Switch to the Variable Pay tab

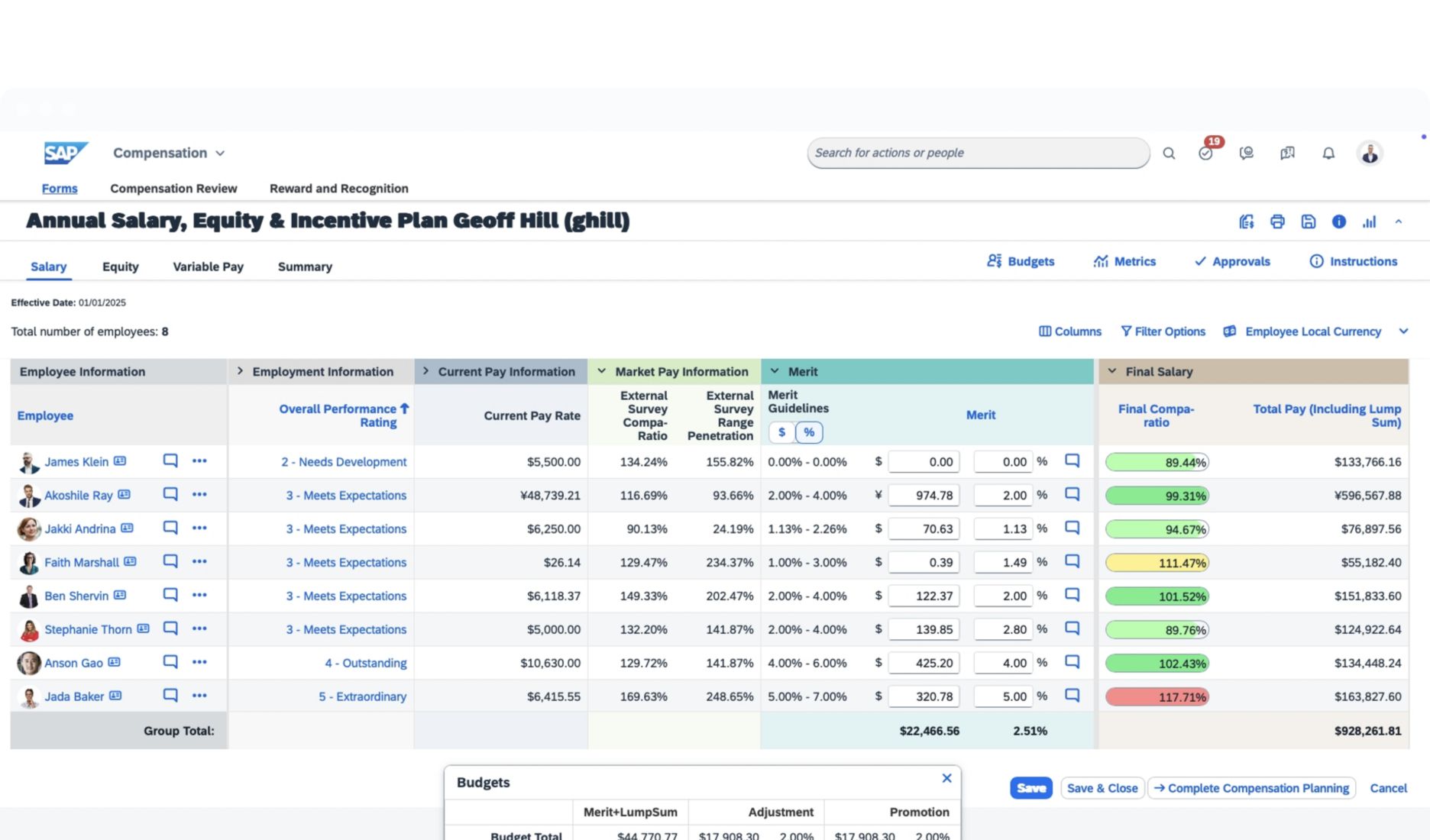pyautogui.click(x=208, y=267)
